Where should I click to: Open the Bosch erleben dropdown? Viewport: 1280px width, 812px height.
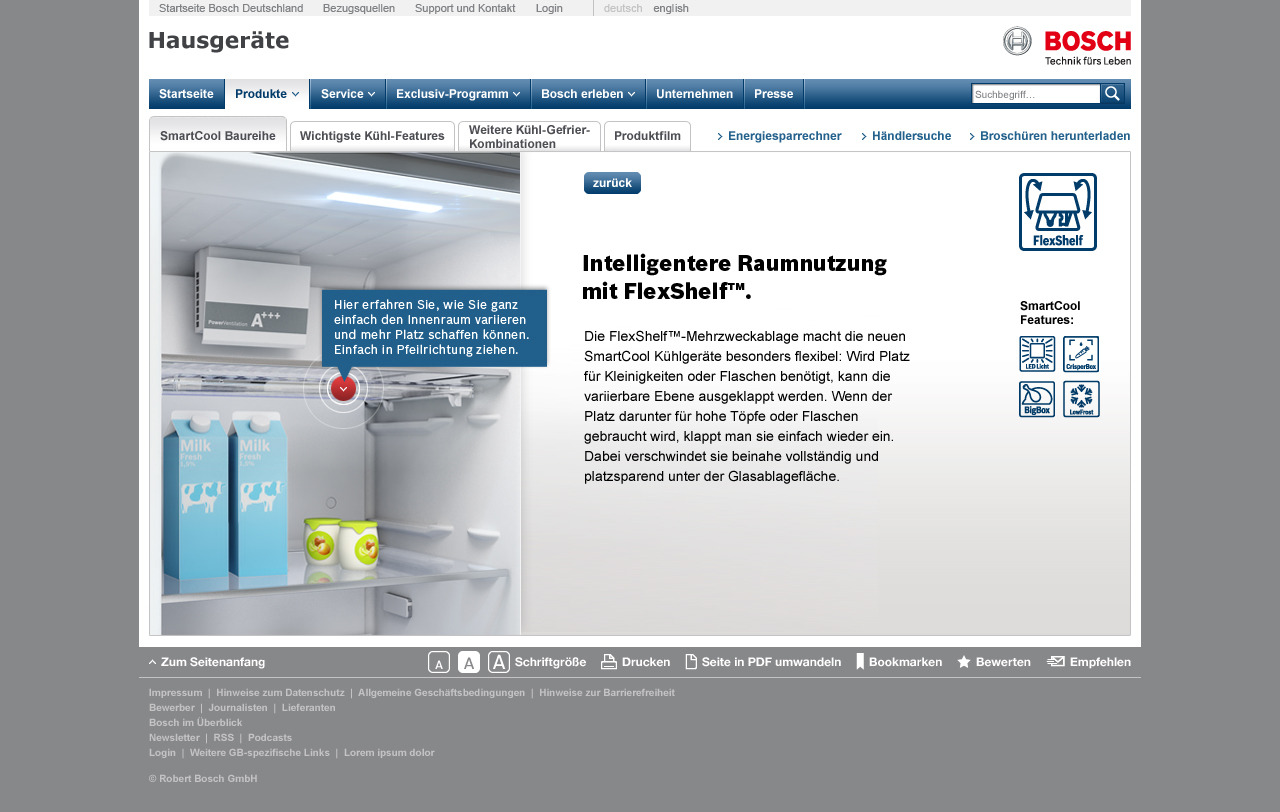(587, 93)
